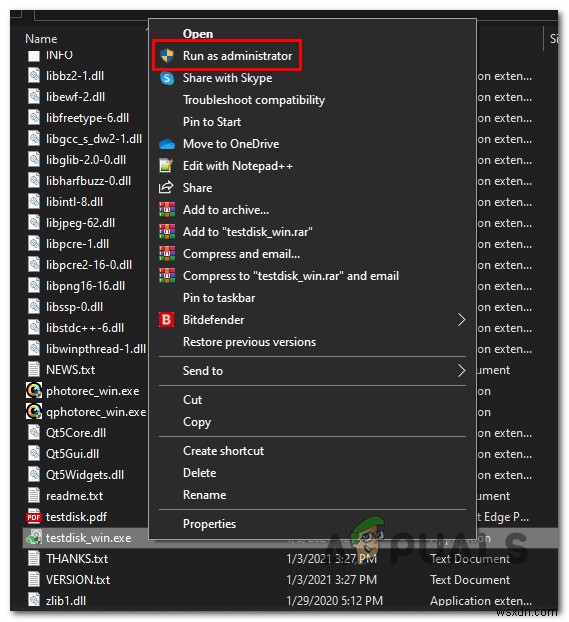Click the Run as administrator shield icon

[x=167, y=56]
